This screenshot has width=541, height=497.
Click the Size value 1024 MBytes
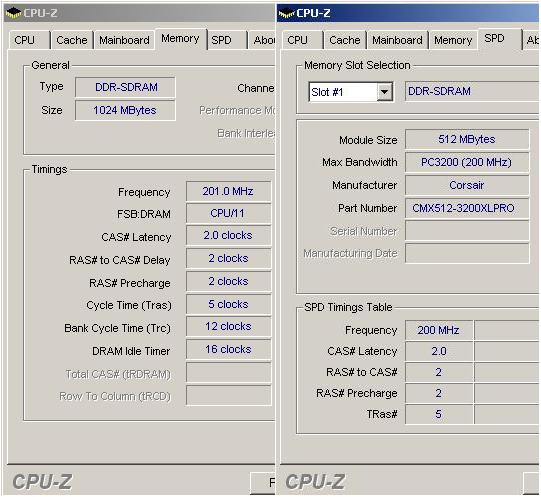(x=126, y=110)
